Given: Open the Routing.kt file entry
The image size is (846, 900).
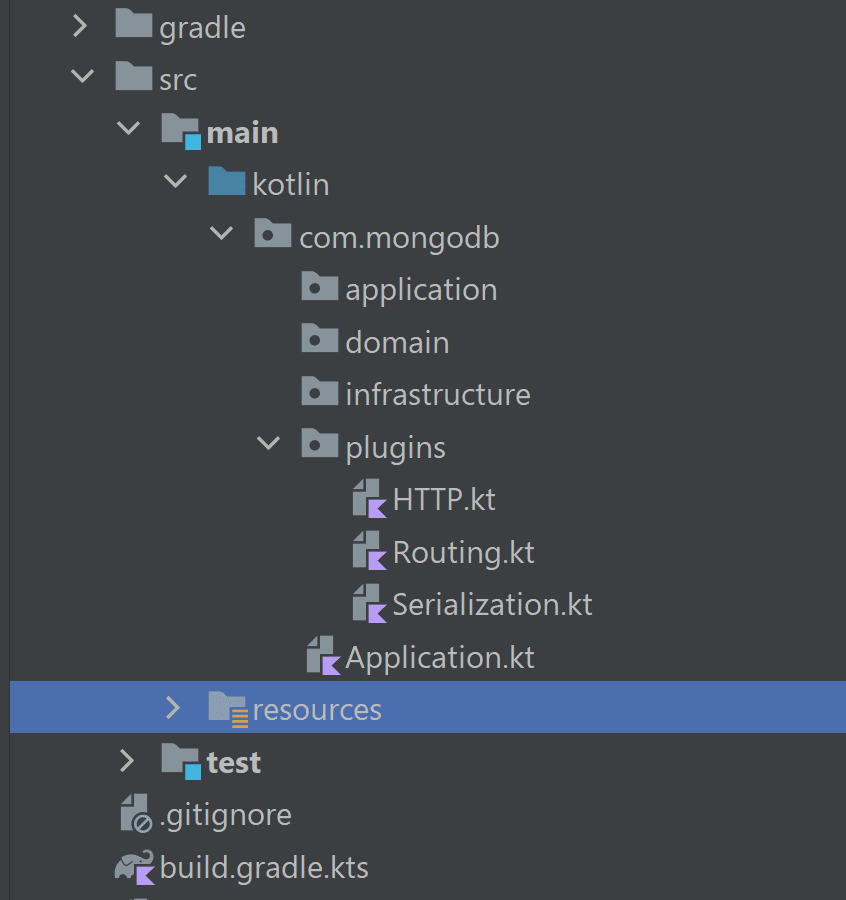Looking at the screenshot, I should (463, 551).
